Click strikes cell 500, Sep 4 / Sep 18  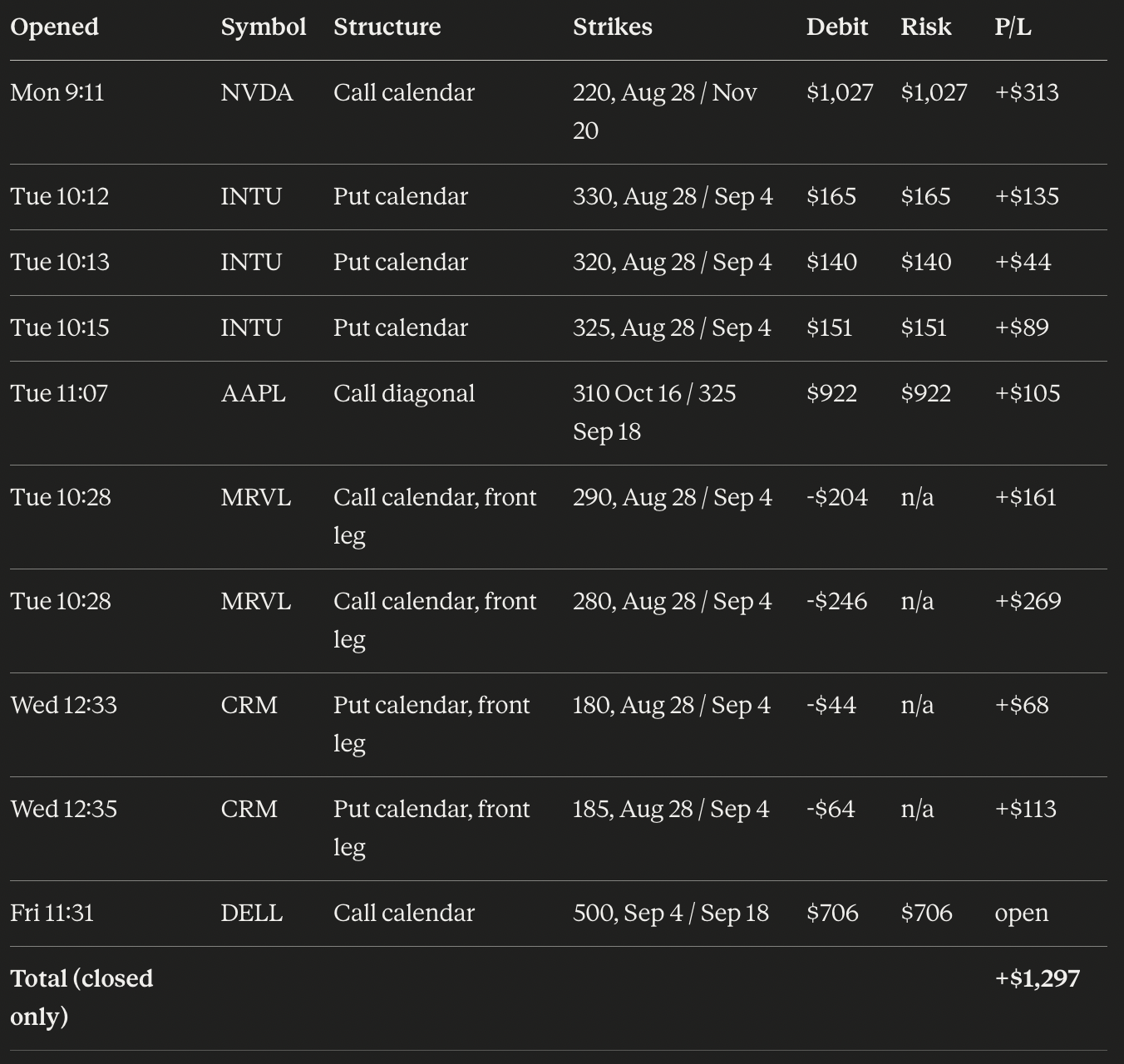point(671,913)
